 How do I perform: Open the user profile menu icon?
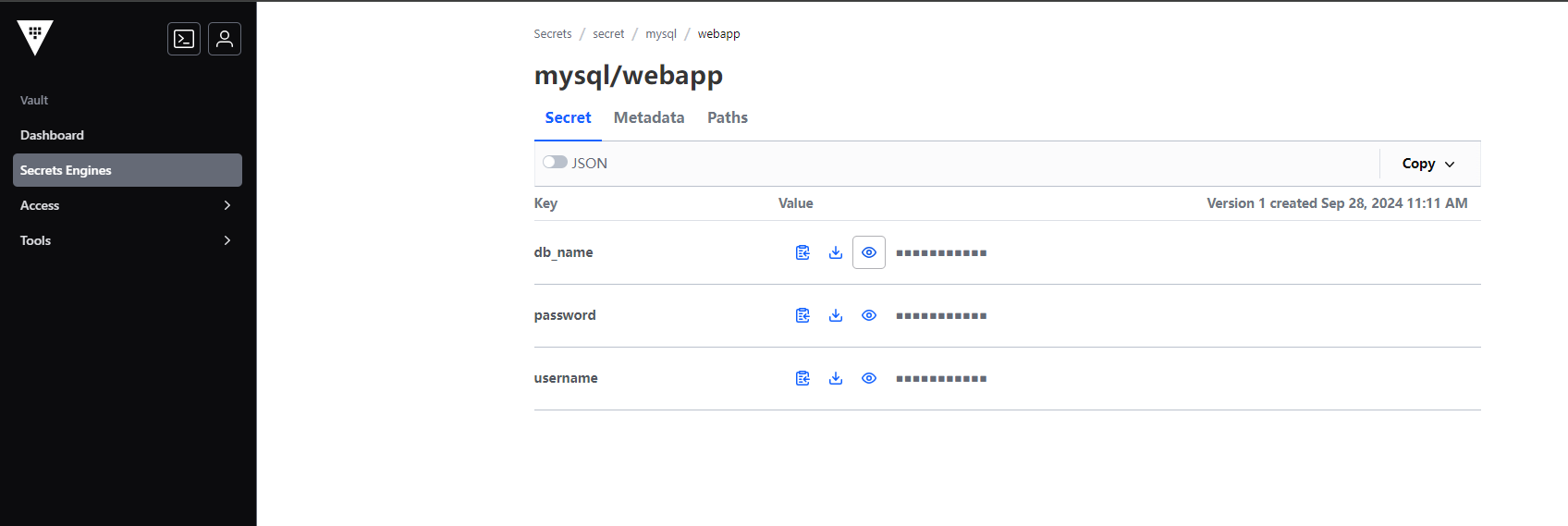(225, 39)
